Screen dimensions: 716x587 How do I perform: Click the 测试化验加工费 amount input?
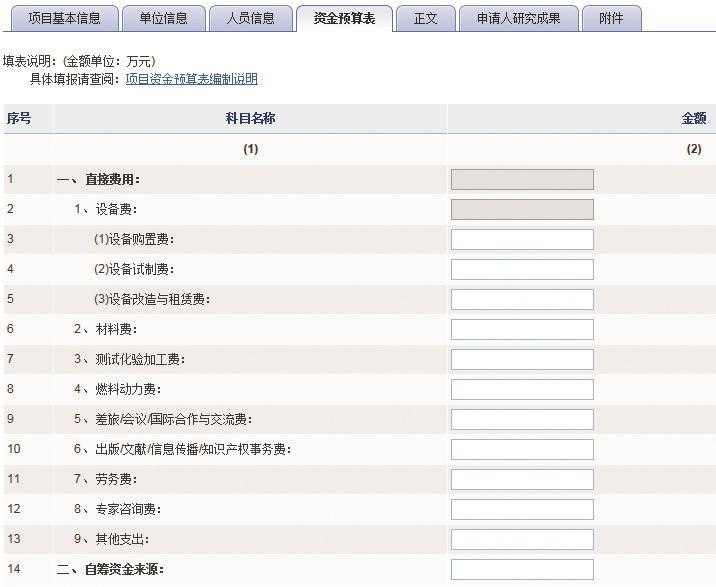pyautogui.click(x=522, y=360)
